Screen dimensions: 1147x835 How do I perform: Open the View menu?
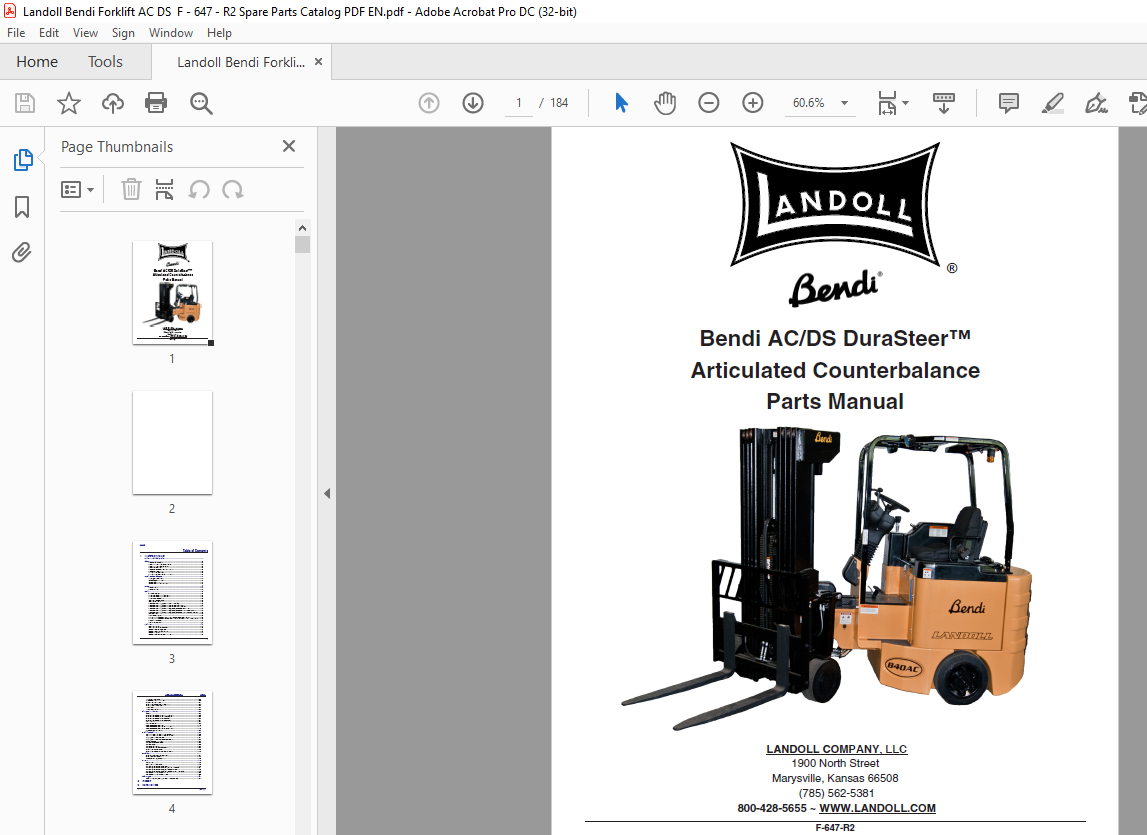85,33
